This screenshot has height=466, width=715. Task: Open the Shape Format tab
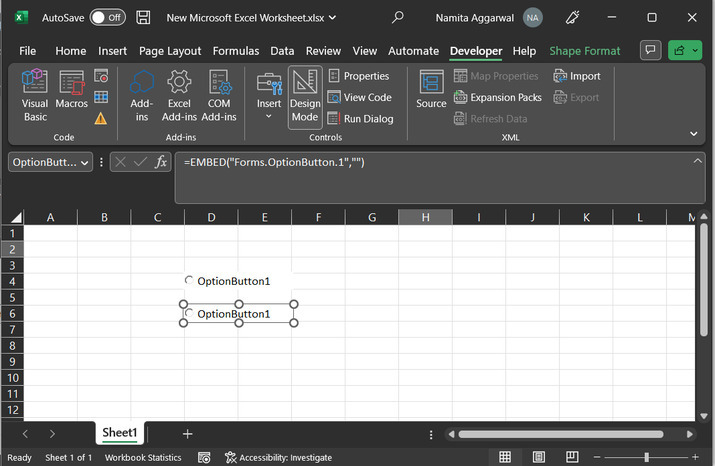[584, 51]
